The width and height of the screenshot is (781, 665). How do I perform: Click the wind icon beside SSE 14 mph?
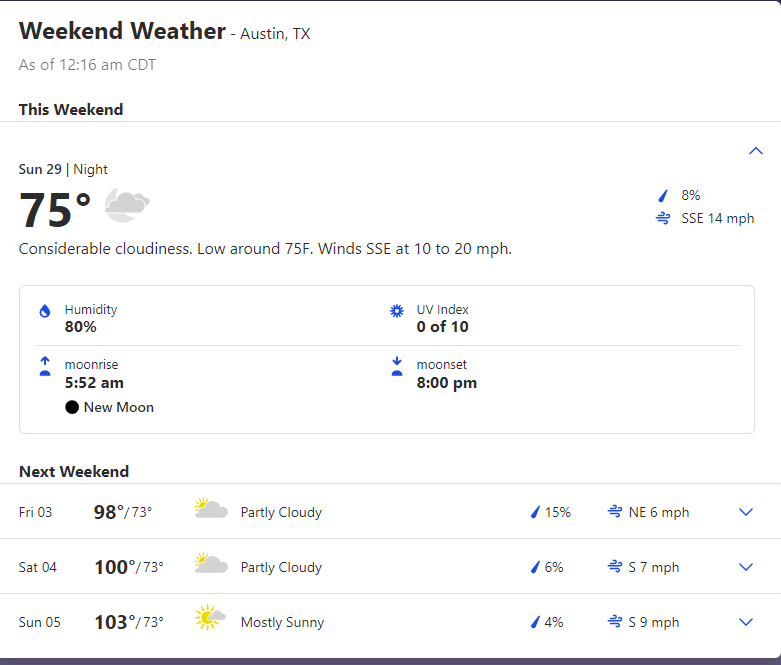pyautogui.click(x=662, y=218)
